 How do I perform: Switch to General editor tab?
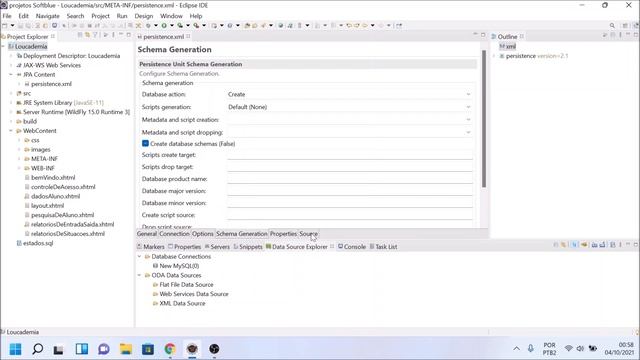pyautogui.click(x=147, y=234)
